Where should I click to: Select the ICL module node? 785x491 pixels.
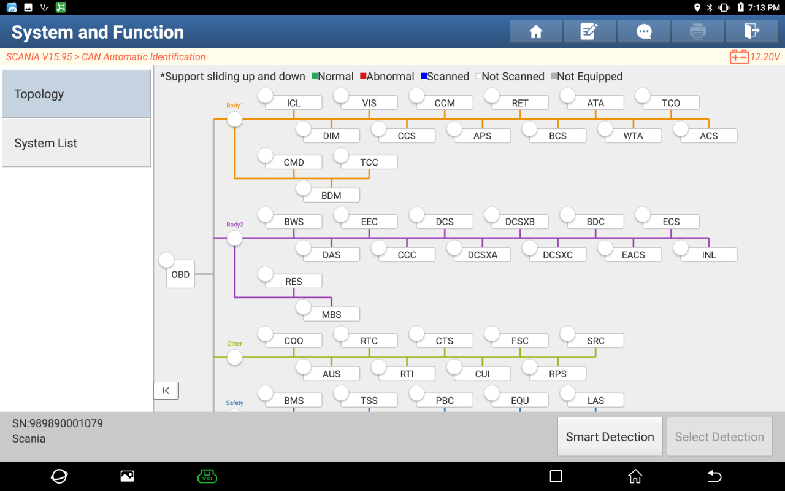pos(293,103)
